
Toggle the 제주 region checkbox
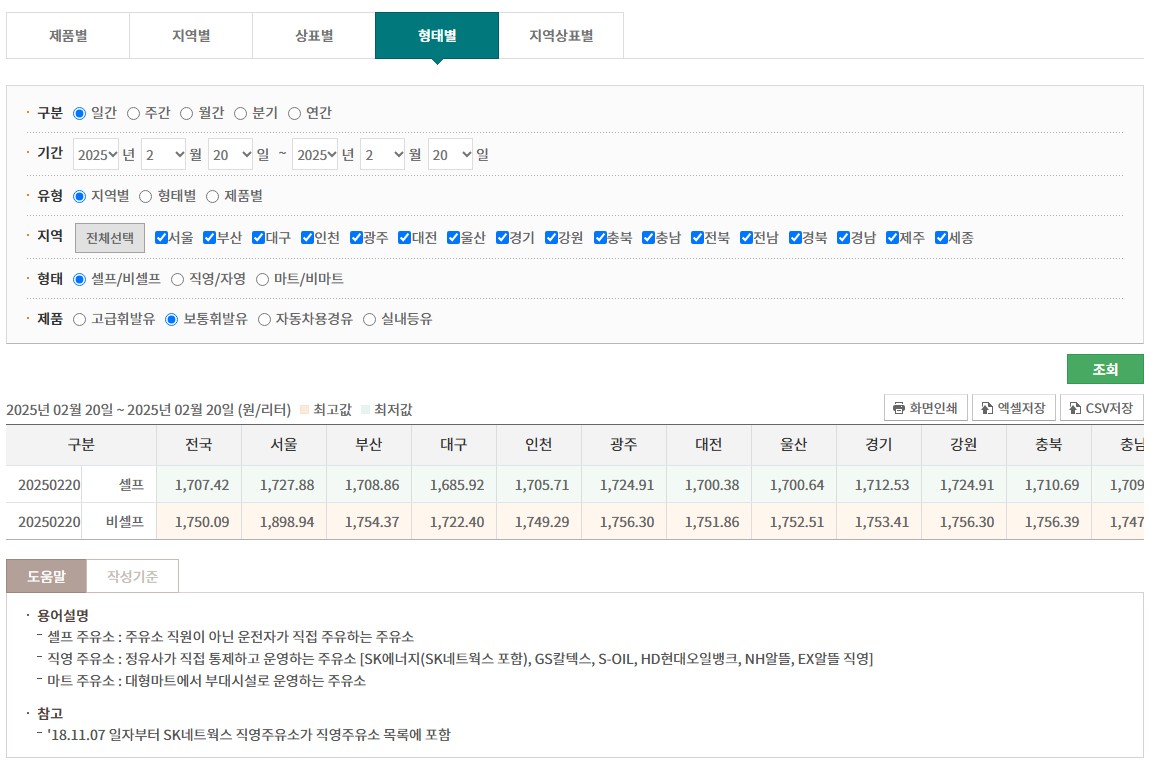coord(892,238)
